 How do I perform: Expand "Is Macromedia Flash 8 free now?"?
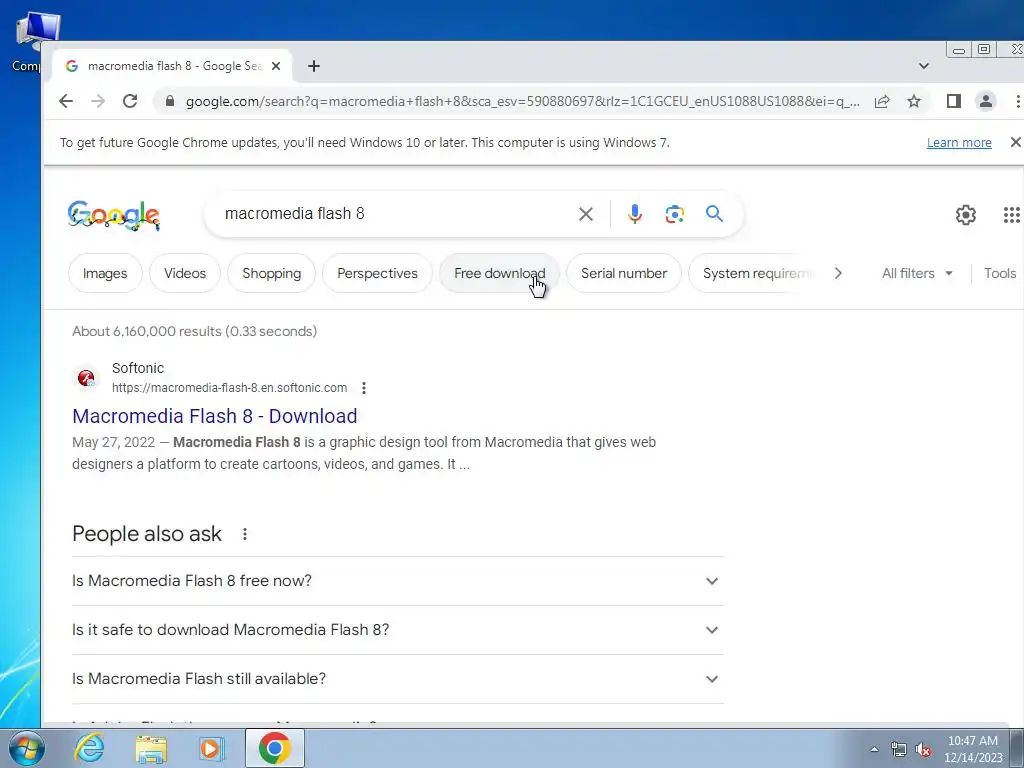(398, 581)
